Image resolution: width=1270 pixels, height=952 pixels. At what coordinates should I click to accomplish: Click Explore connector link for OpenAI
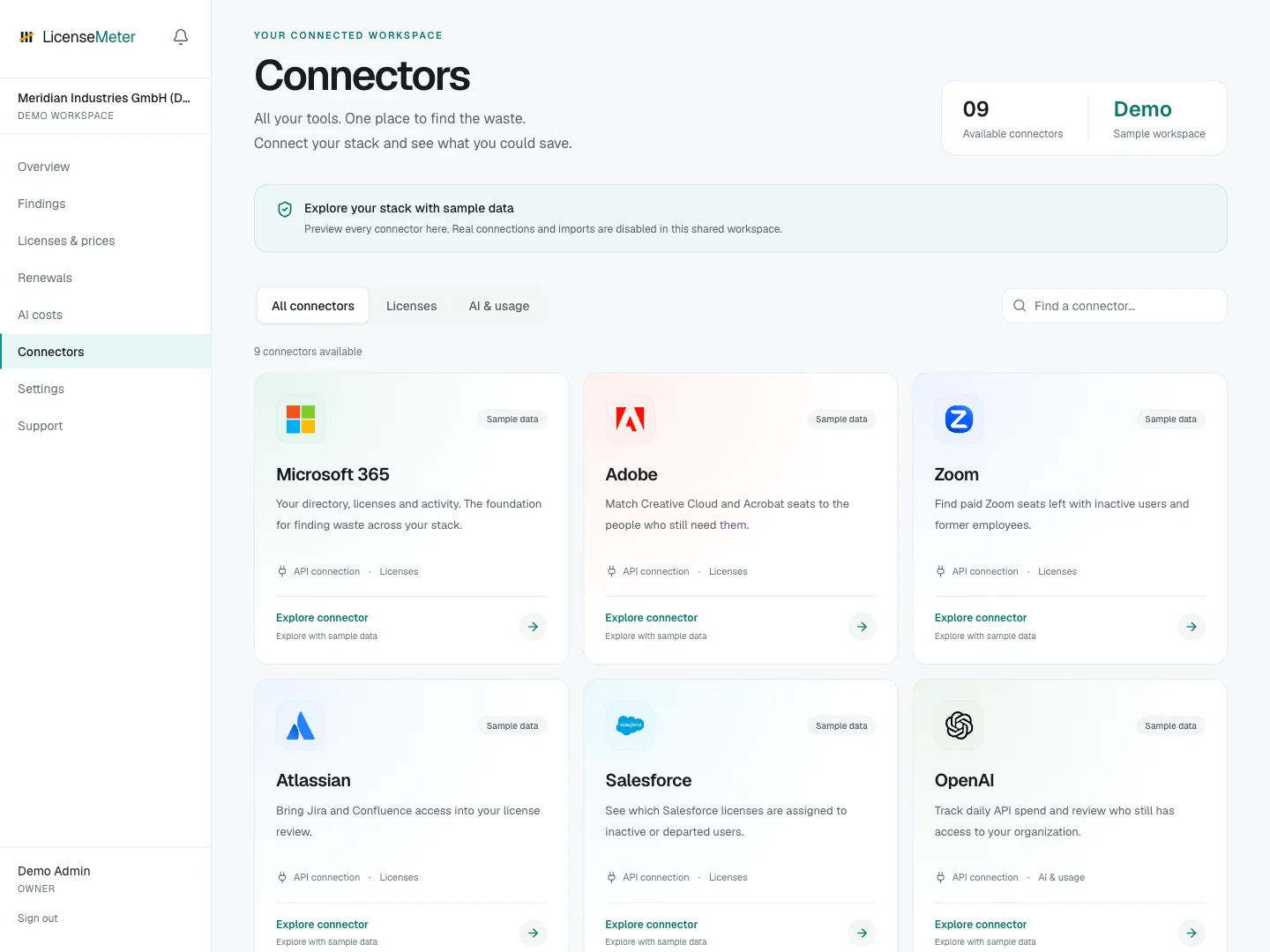tap(981, 925)
